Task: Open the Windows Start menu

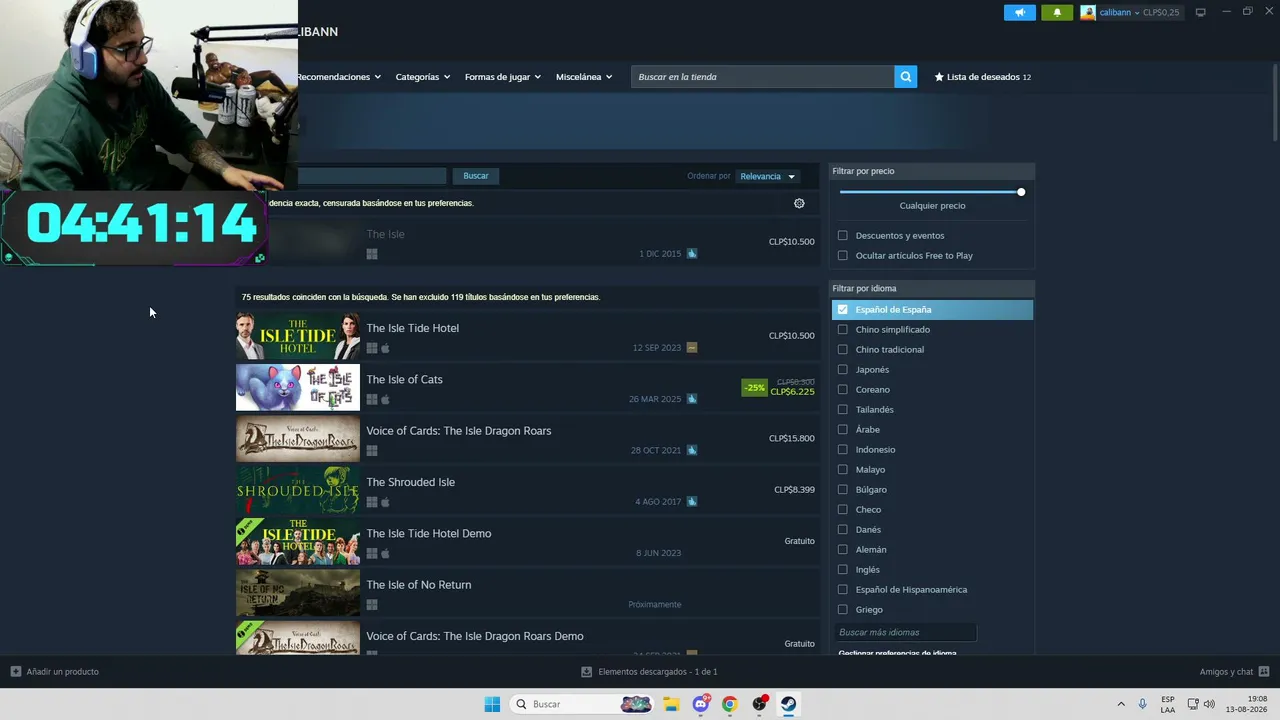Action: [x=492, y=704]
